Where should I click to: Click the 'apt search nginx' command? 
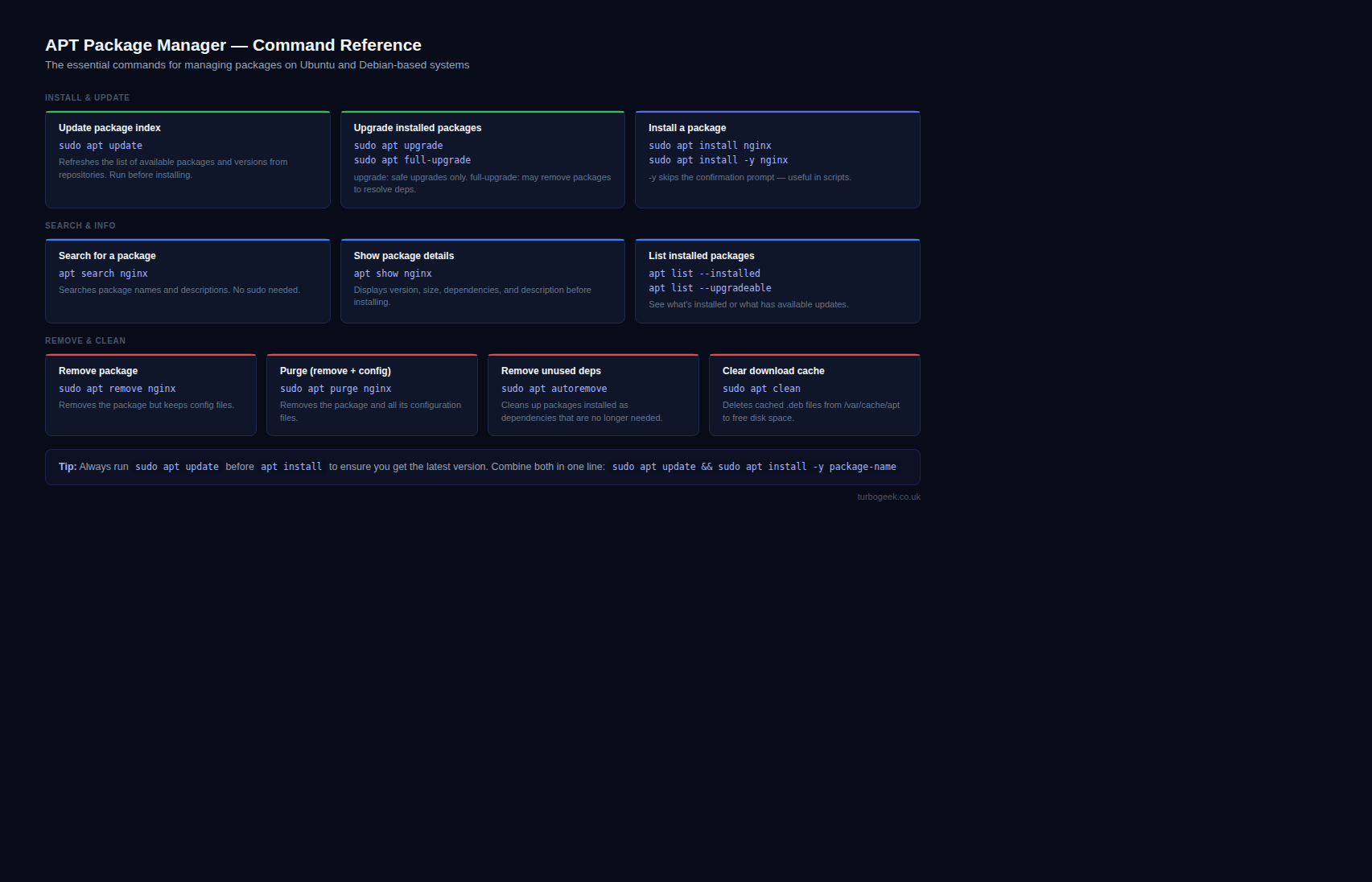pos(103,274)
